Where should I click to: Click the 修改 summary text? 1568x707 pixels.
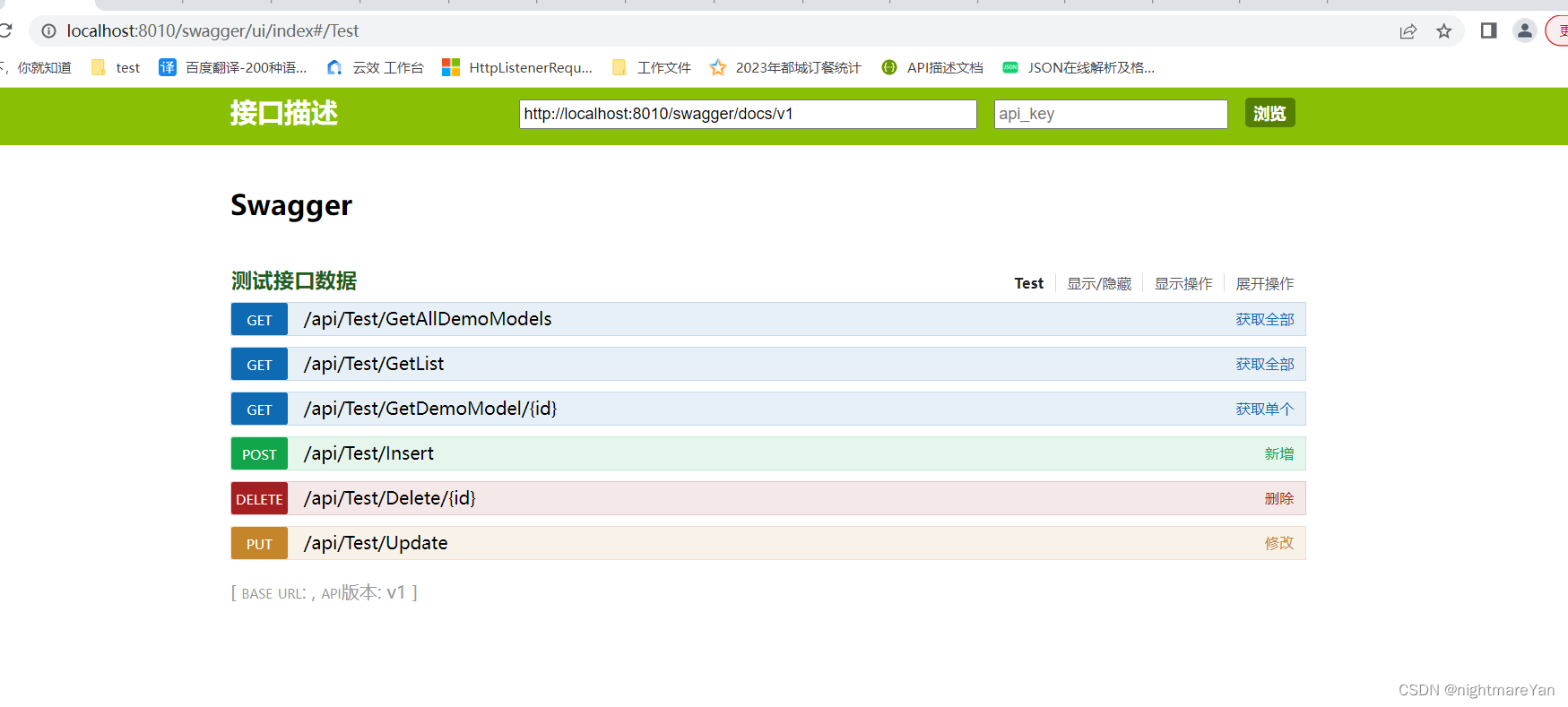[x=1279, y=544]
